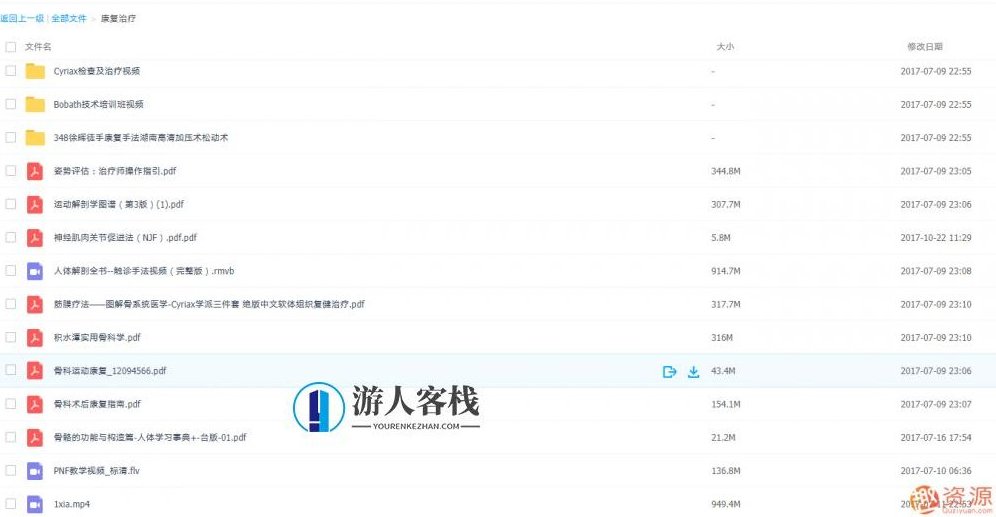
Task: Click video icon beside 1xia.mp4
Action: click(35, 504)
